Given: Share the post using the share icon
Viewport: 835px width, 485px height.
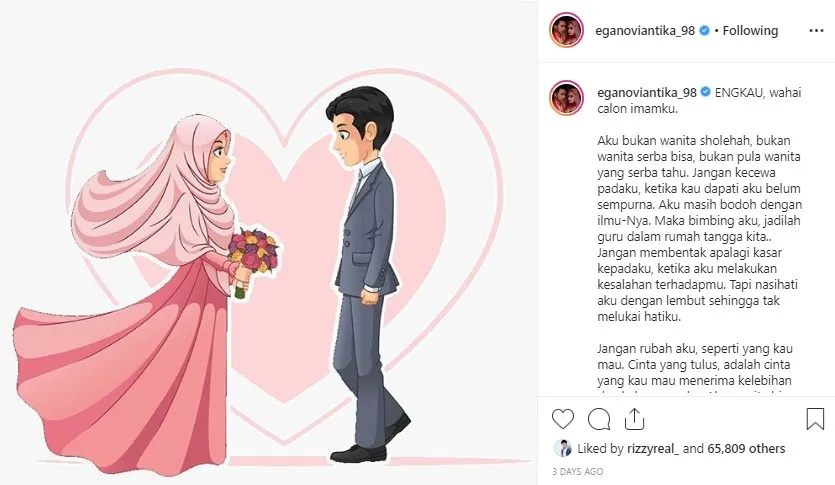Looking at the screenshot, I should [634, 419].
